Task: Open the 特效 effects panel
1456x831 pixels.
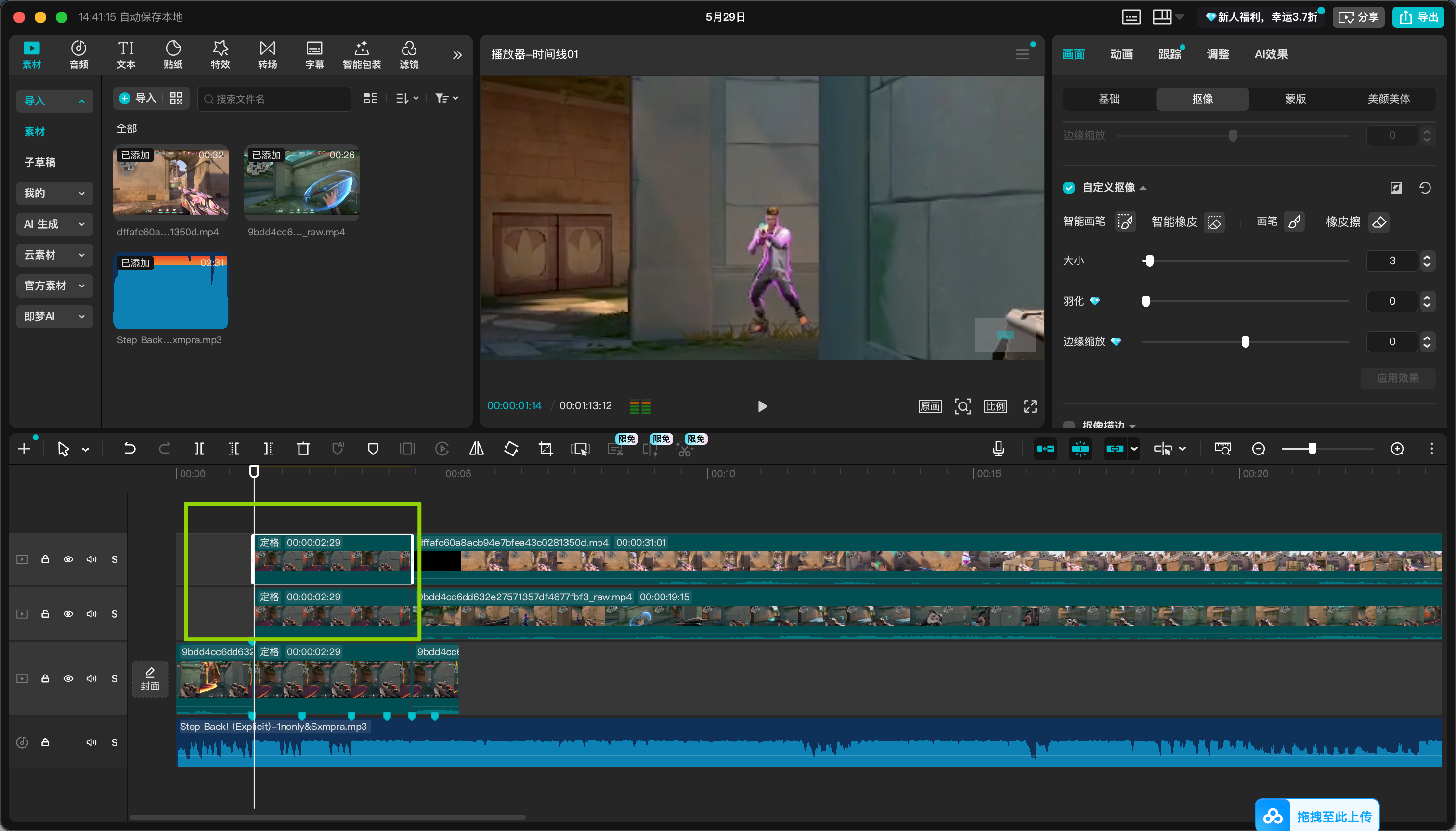Action: (221, 55)
